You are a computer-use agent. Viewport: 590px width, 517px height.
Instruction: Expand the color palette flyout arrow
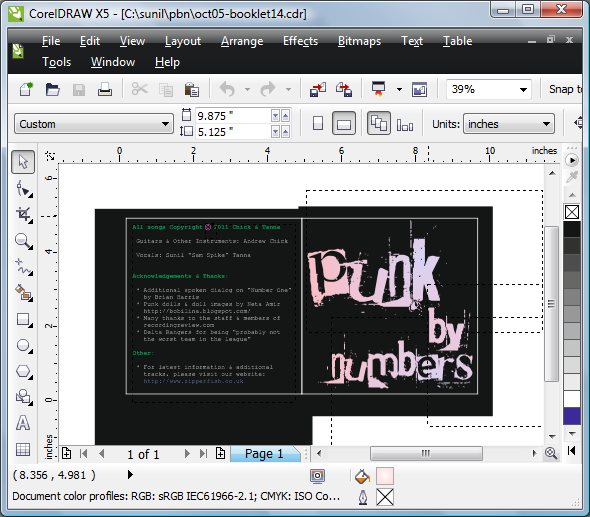tap(572, 160)
